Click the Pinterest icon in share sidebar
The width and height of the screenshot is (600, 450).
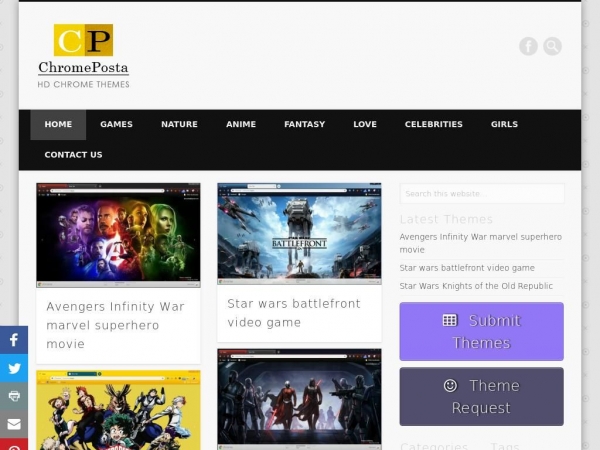pos(14,446)
